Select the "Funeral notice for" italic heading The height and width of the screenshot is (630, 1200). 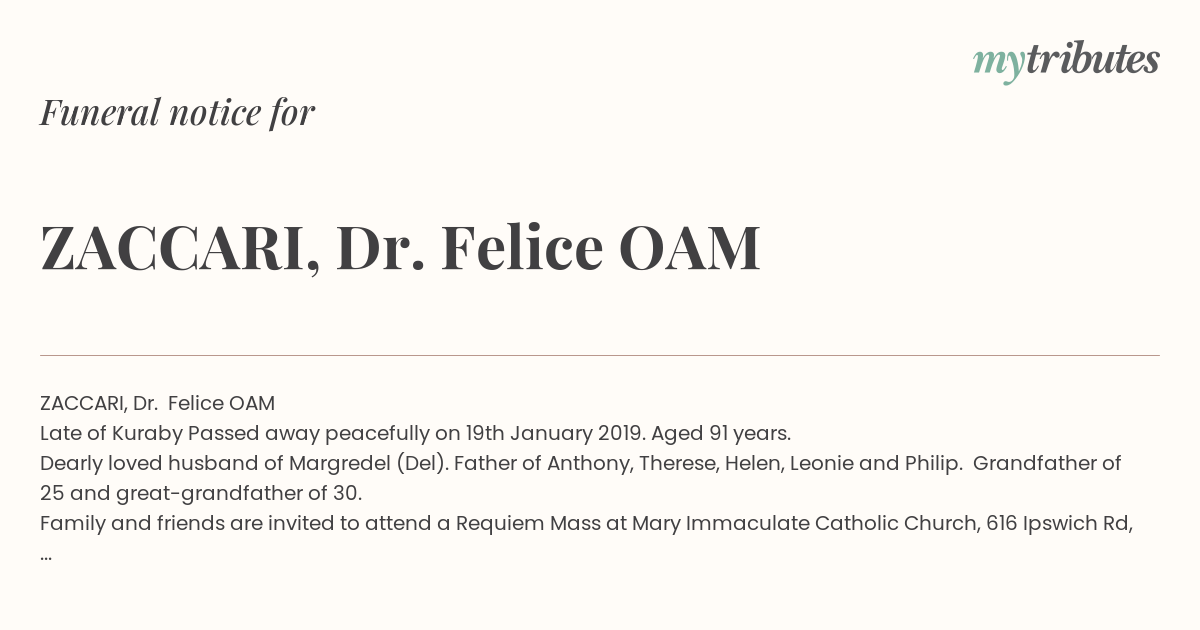click(x=177, y=112)
